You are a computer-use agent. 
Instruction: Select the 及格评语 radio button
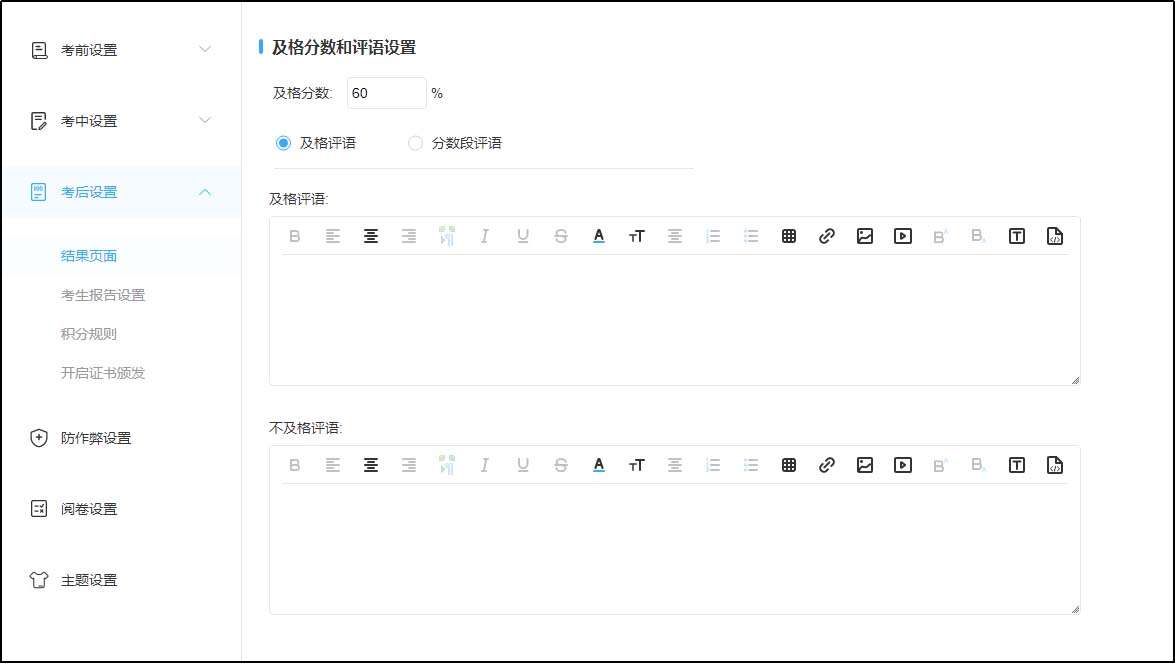coord(283,142)
